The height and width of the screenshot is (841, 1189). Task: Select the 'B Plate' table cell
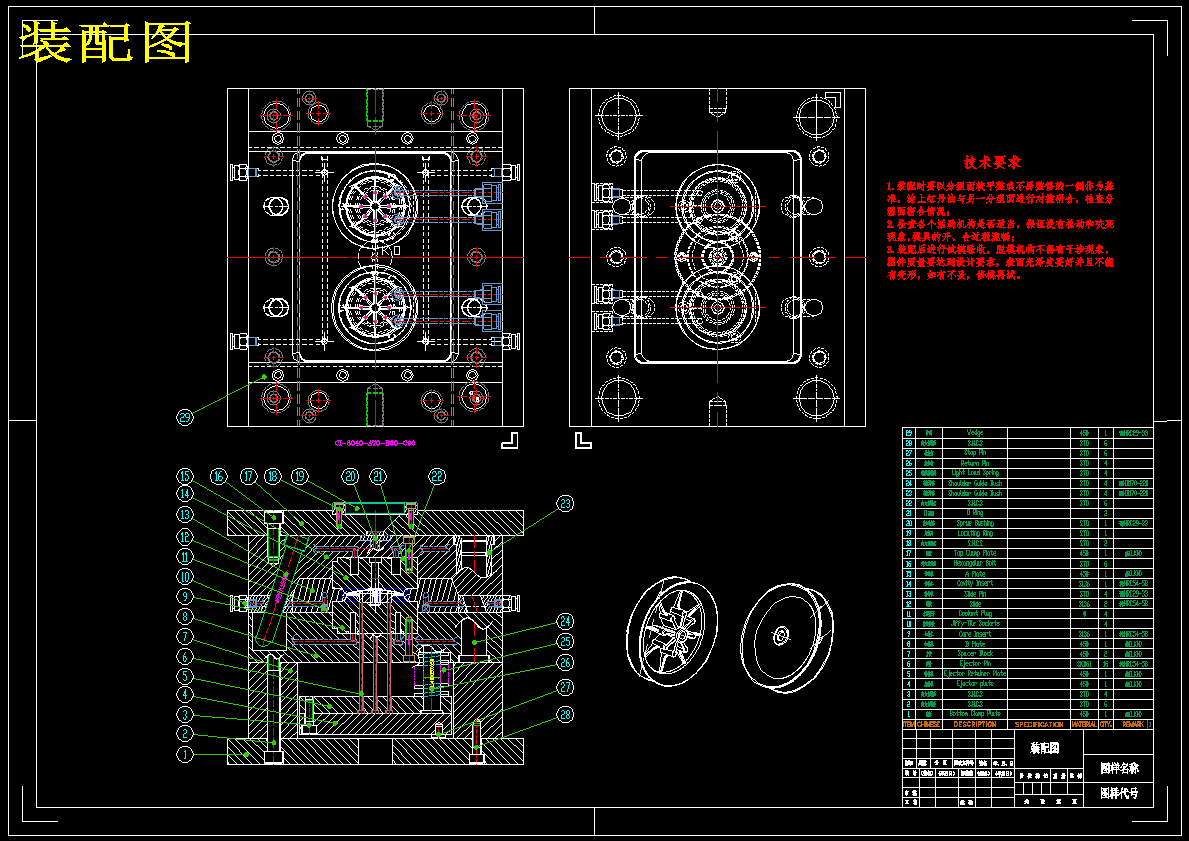pos(974,643)
